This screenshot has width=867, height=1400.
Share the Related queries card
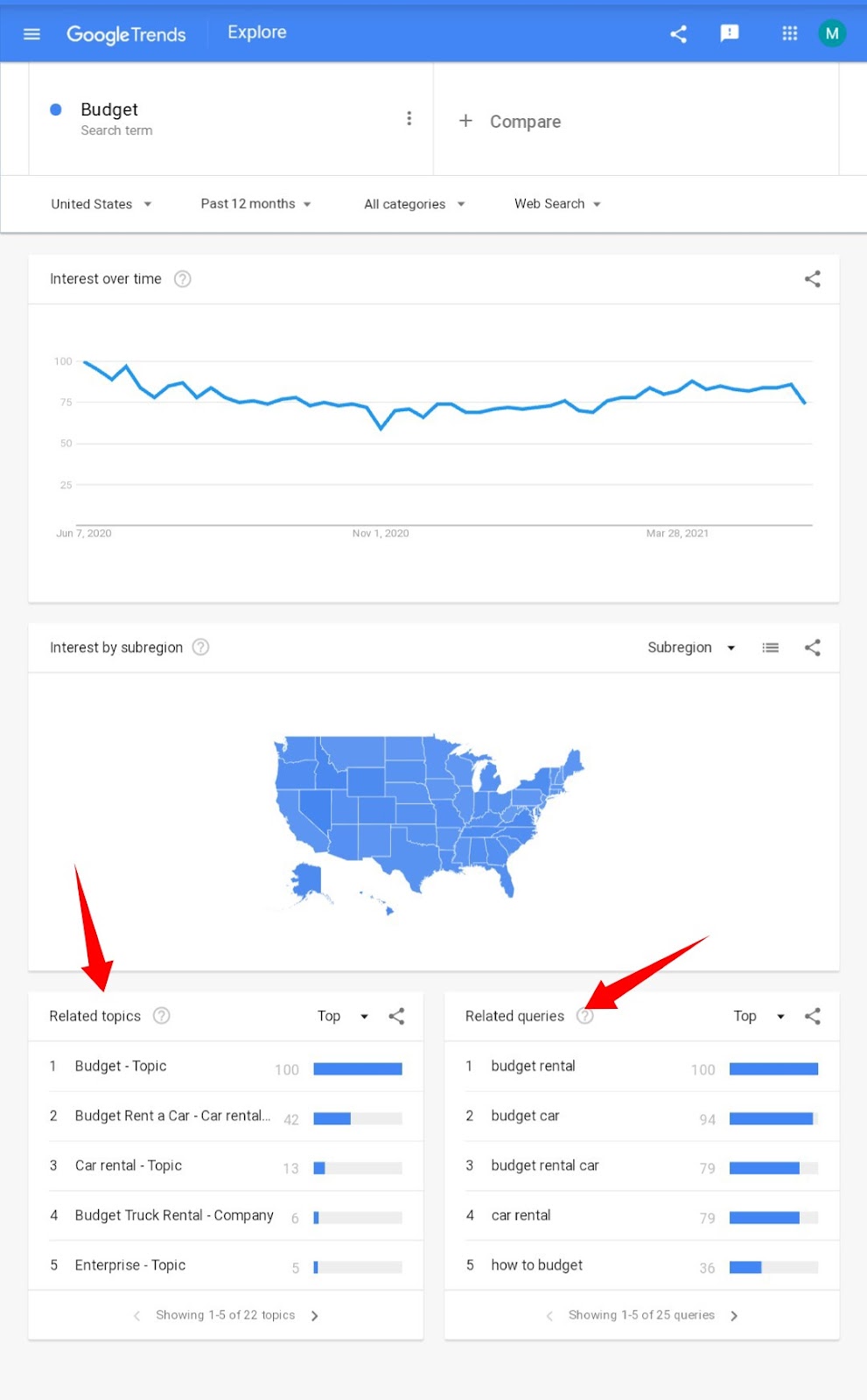[x=812, y=1016]
